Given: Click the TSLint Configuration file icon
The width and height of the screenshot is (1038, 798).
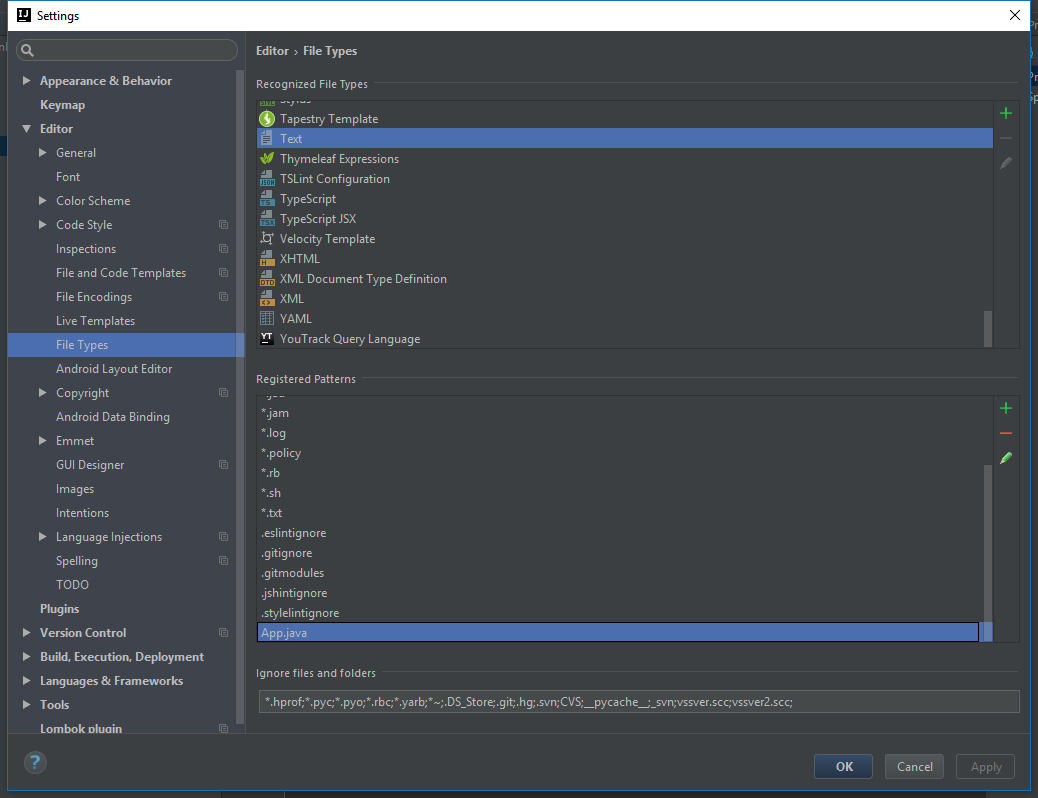Looking at the screenshot, I should [267, 179].
